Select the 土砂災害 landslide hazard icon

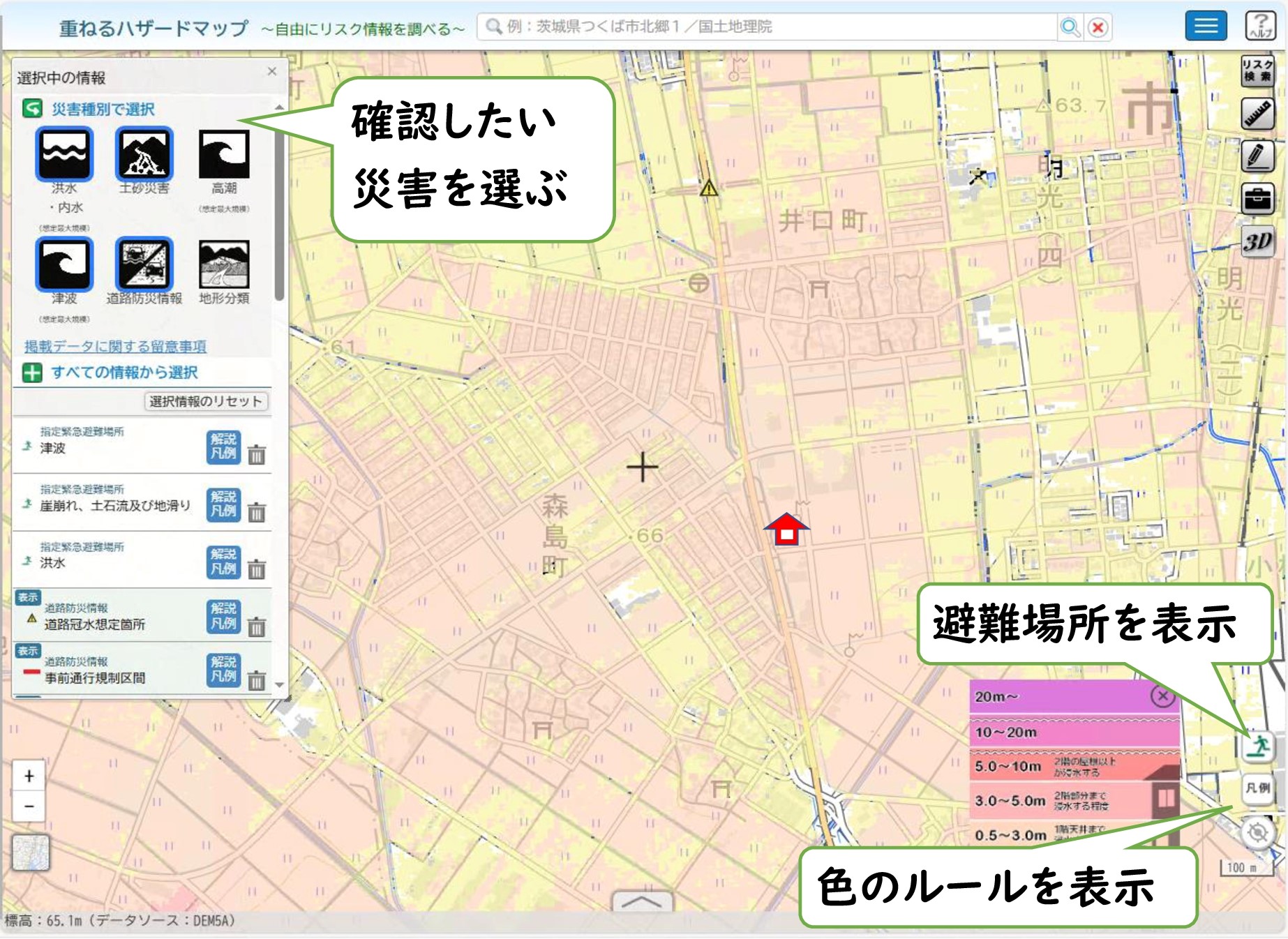[x=144, y=154]
